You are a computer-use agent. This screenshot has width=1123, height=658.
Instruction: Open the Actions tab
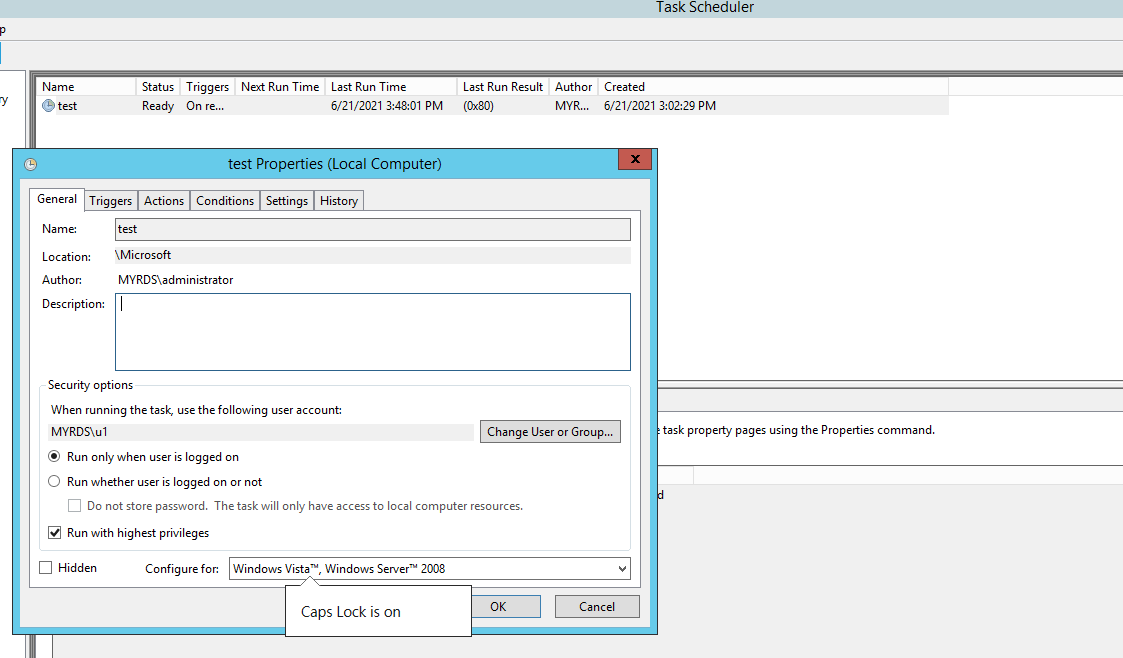pyautogui.click(x=163, y=200)
